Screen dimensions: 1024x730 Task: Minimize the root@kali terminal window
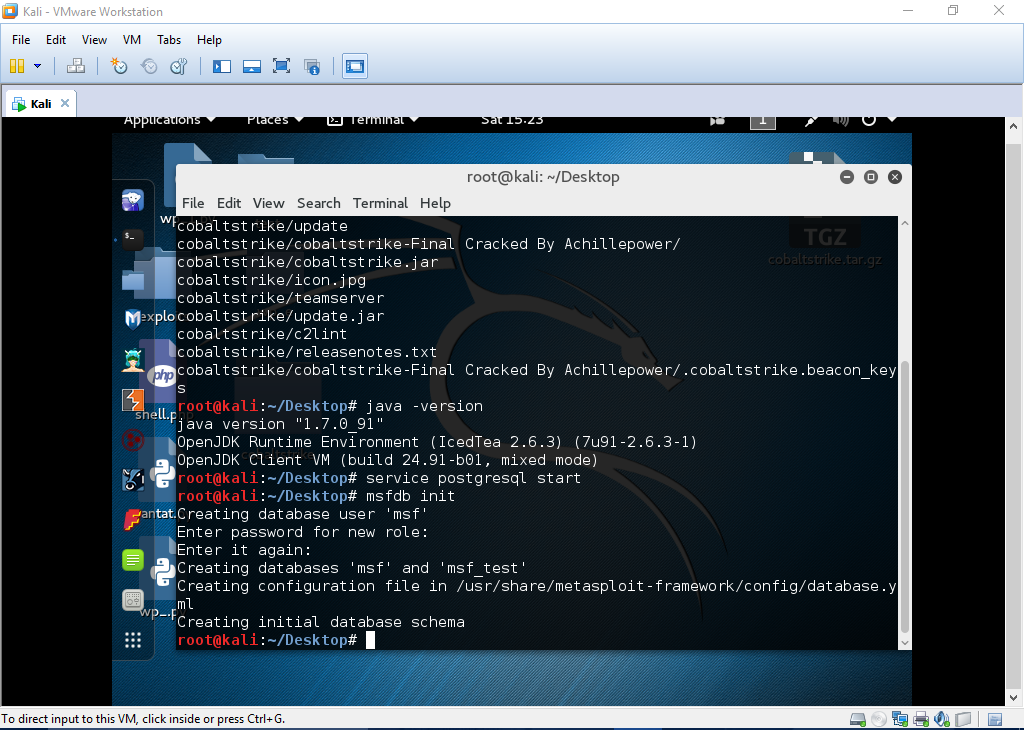(847, 177)
